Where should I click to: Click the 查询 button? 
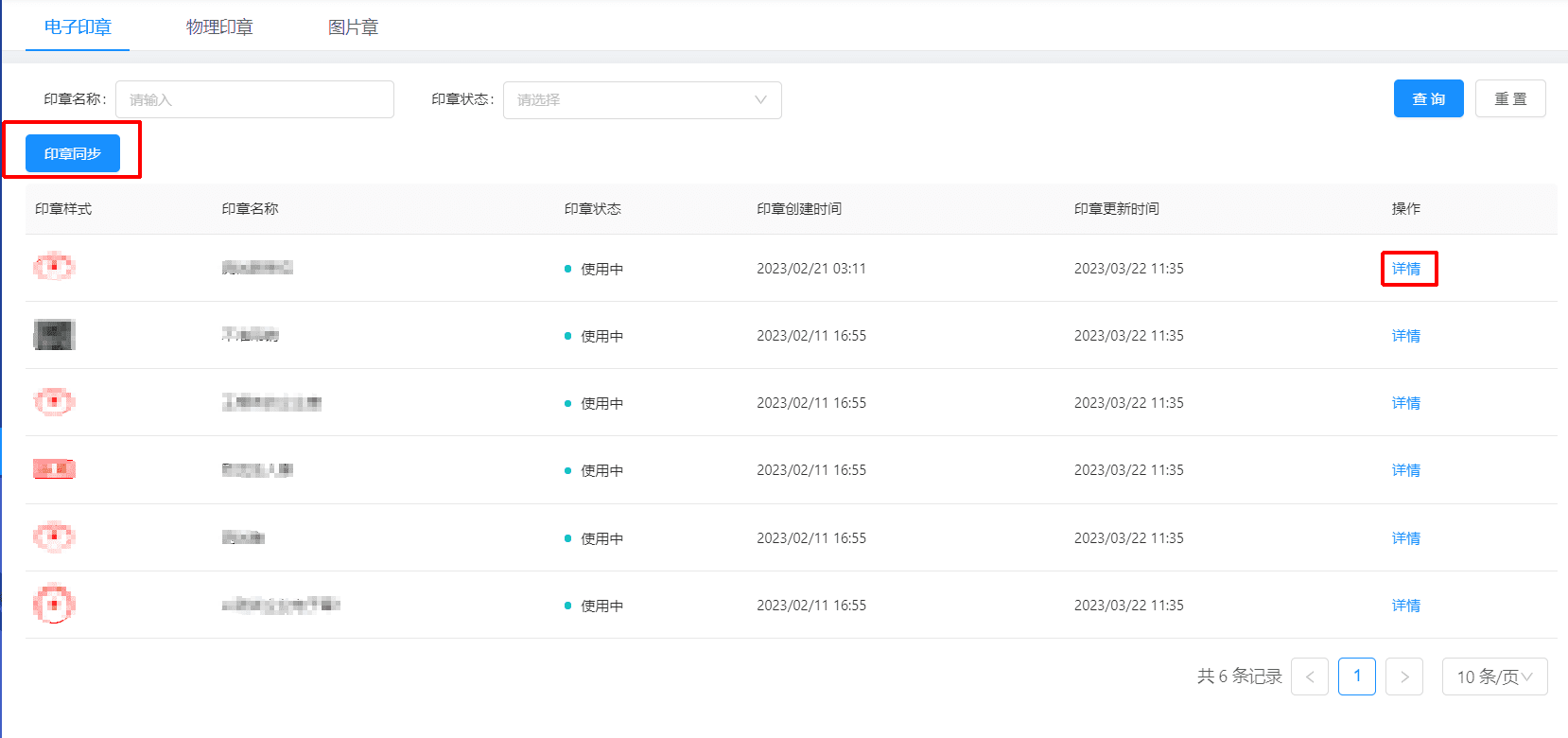[1428, 98]
